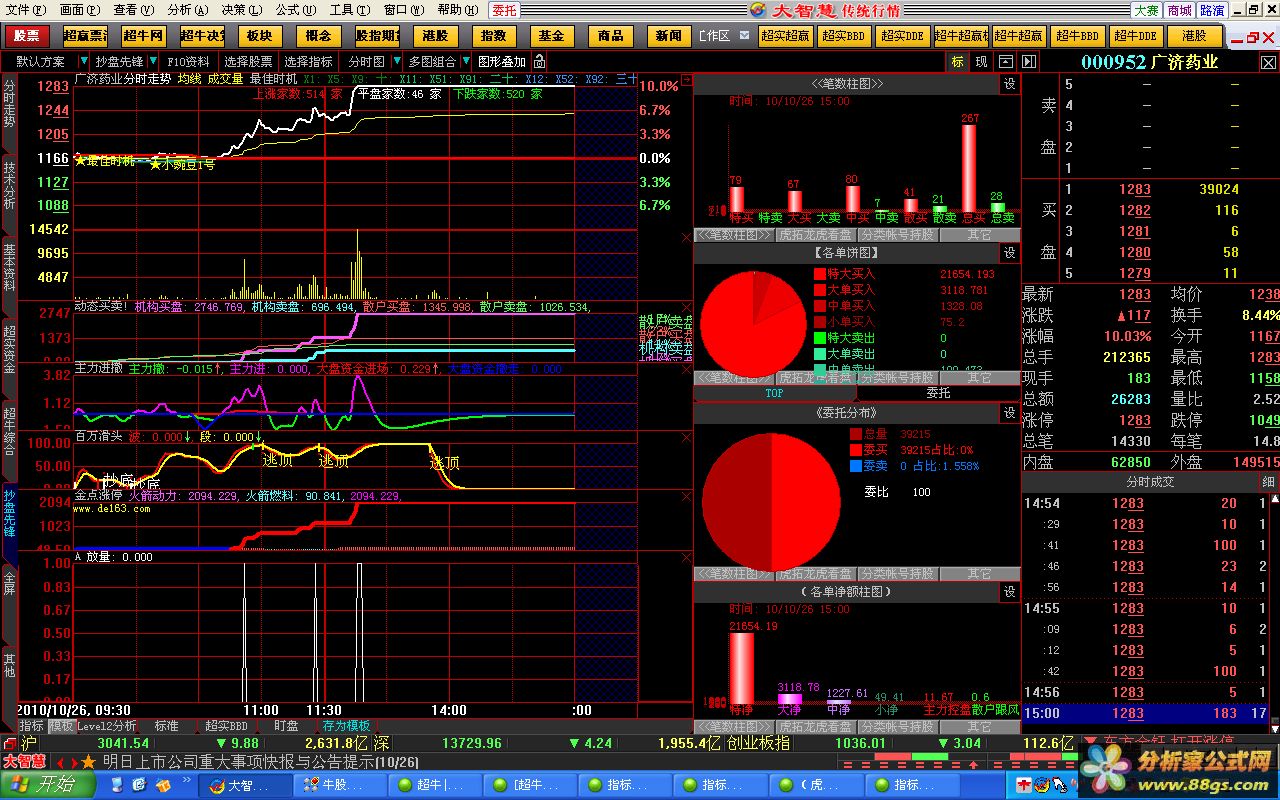Open the 帮助(H) menu
The height and width of the screenshot is (800, 1280).
(x=457, y=10)
